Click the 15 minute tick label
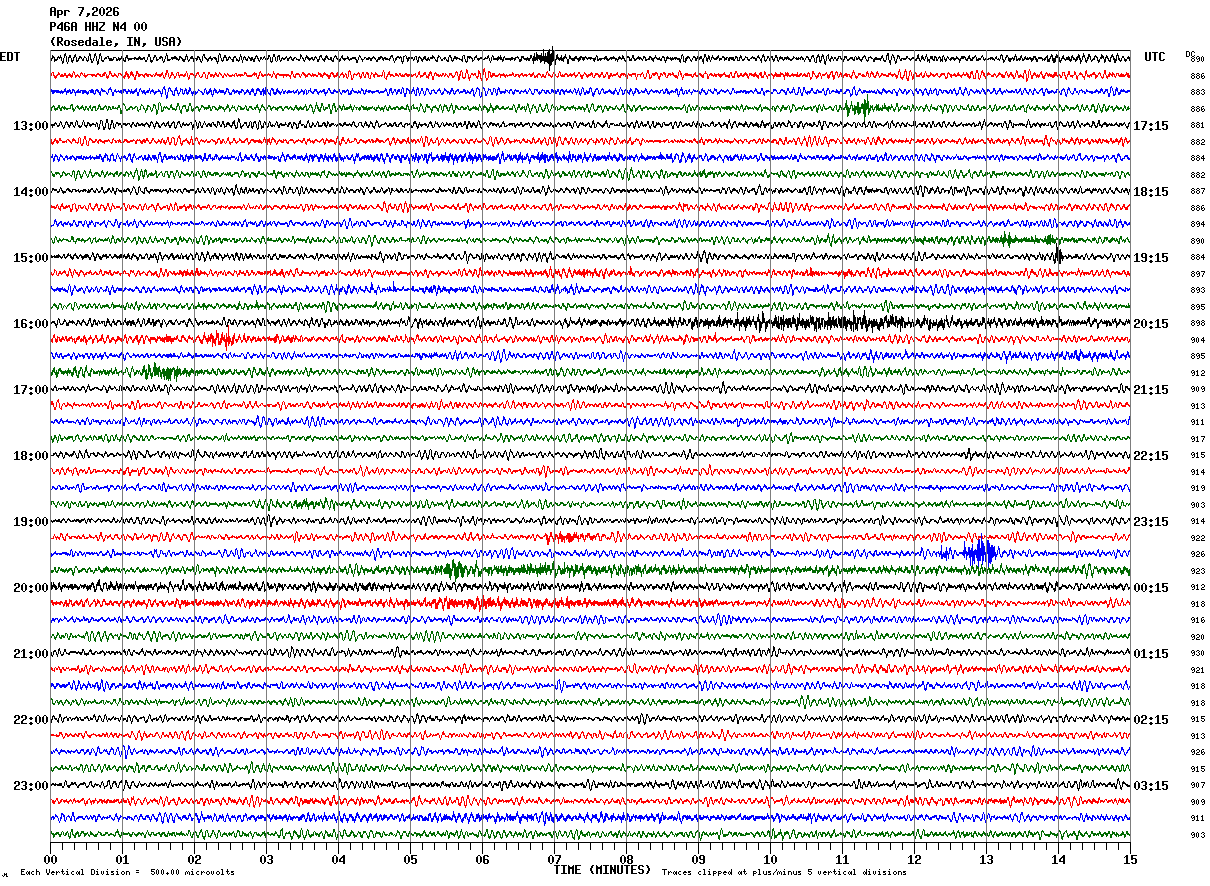Viewport: 1210px width, 886px height. pos(1130,860)
